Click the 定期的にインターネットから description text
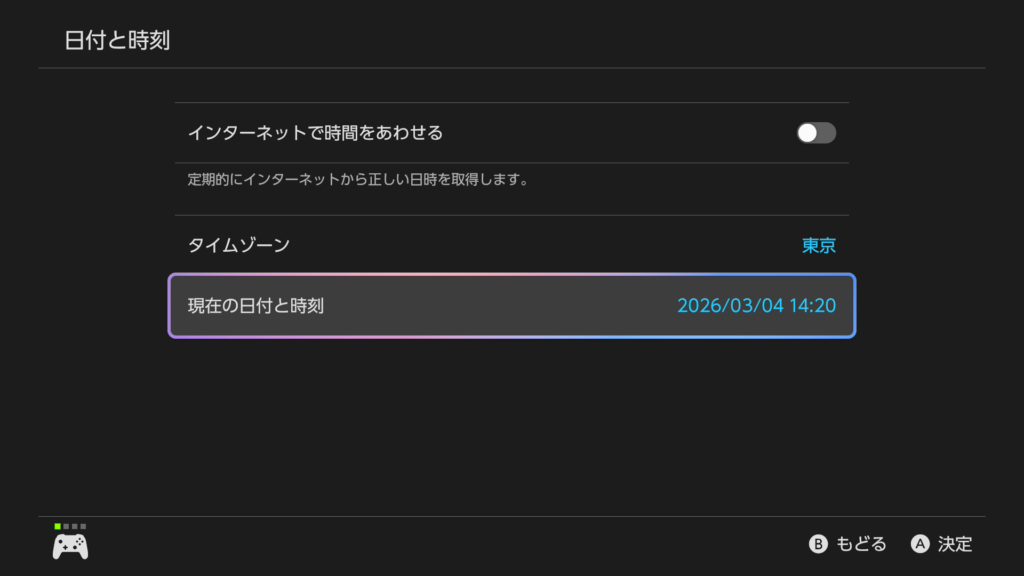 (x=357, y=181)
